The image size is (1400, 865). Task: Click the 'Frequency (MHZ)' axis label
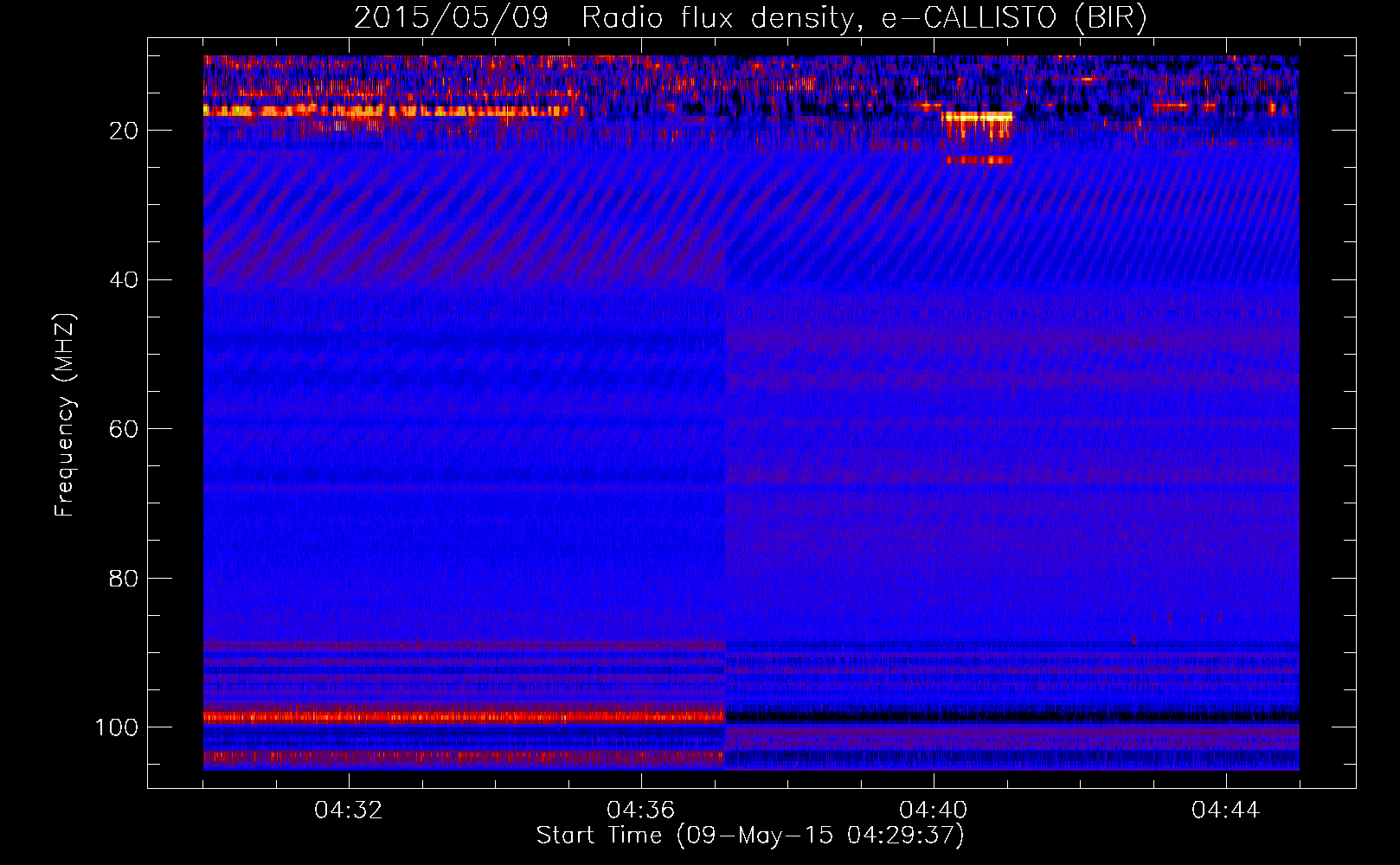click(x=65, y=415)
